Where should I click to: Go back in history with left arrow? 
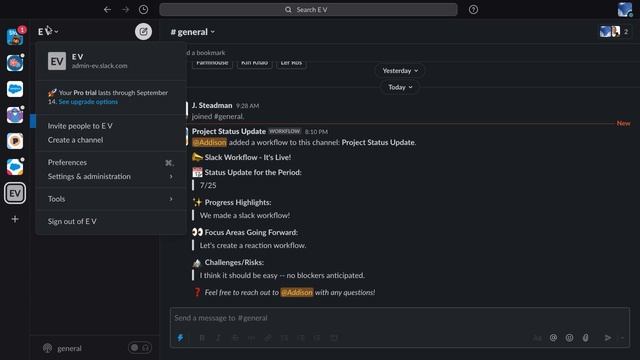click(x=107, y=9)
